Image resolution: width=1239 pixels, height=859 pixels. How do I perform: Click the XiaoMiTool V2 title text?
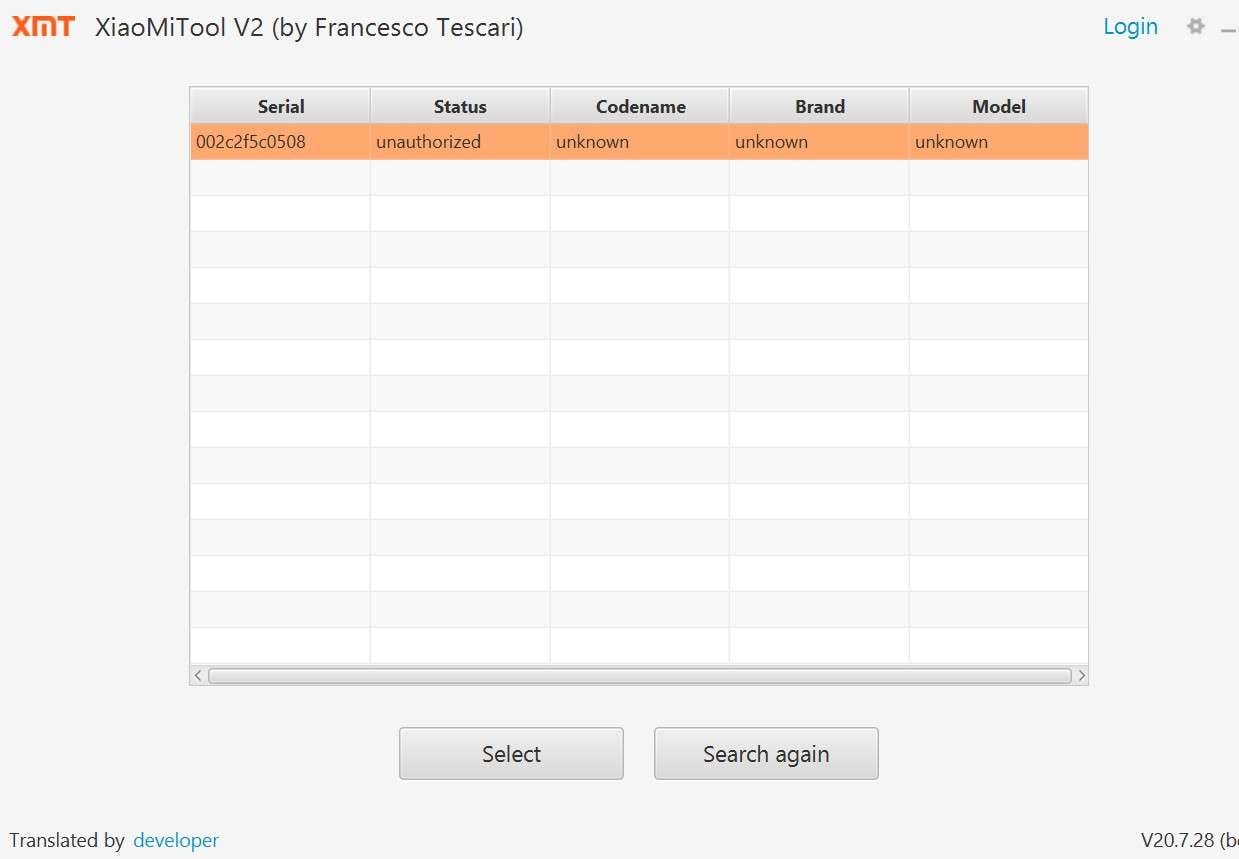pyautogui.click(x=307, y=27)
